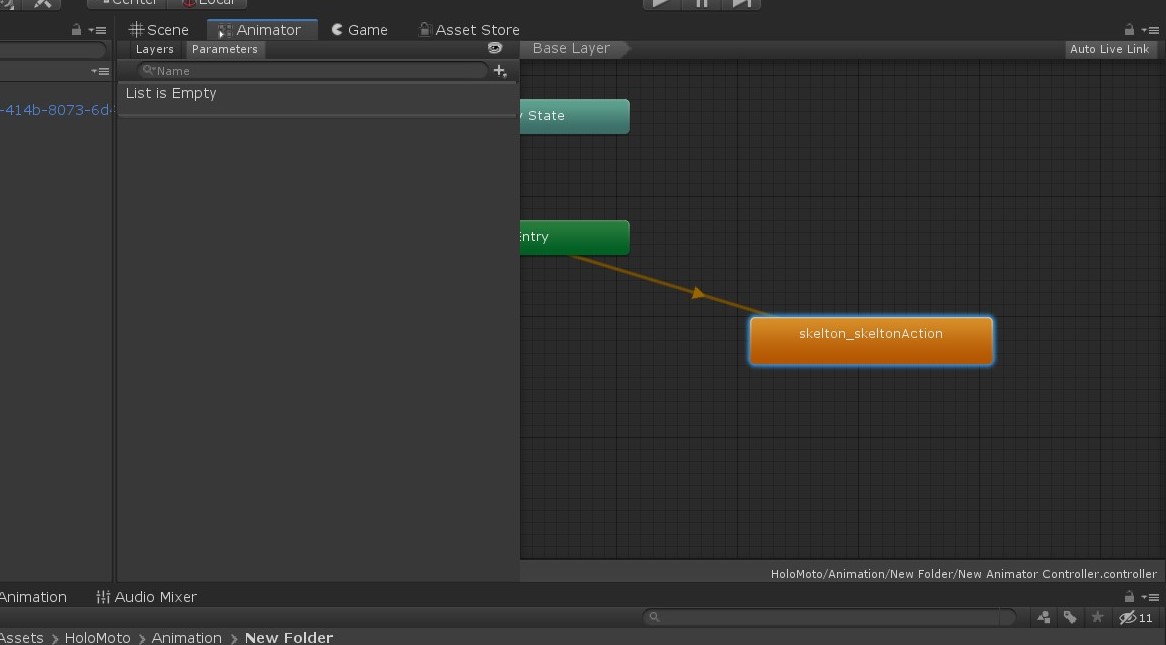Toggle the lock icon on the left panel
This screenshot has height=645, width=1166.
(76, 30)
